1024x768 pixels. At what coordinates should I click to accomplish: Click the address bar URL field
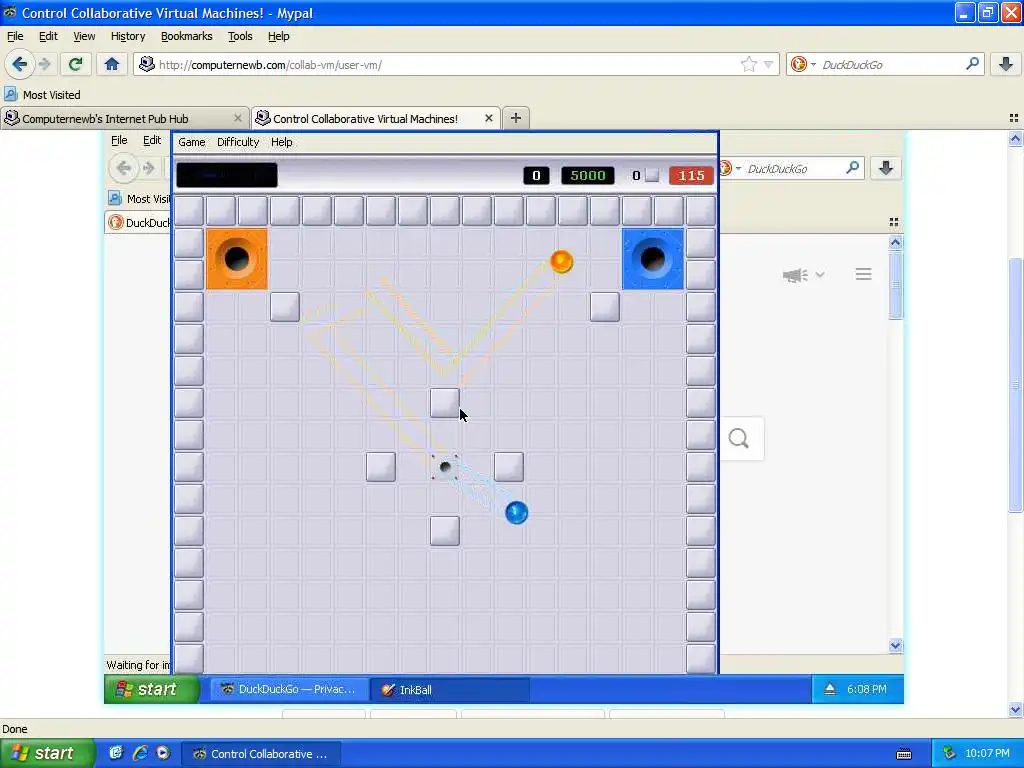tap(447, 65)
